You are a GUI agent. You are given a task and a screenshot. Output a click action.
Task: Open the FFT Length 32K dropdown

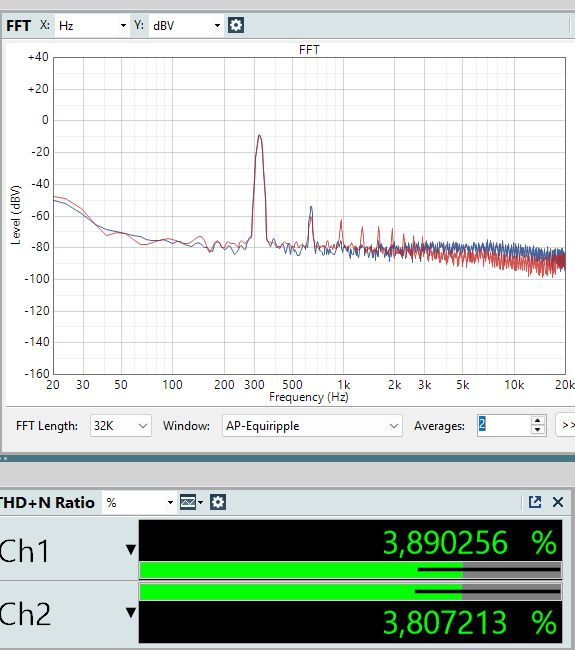121,426
